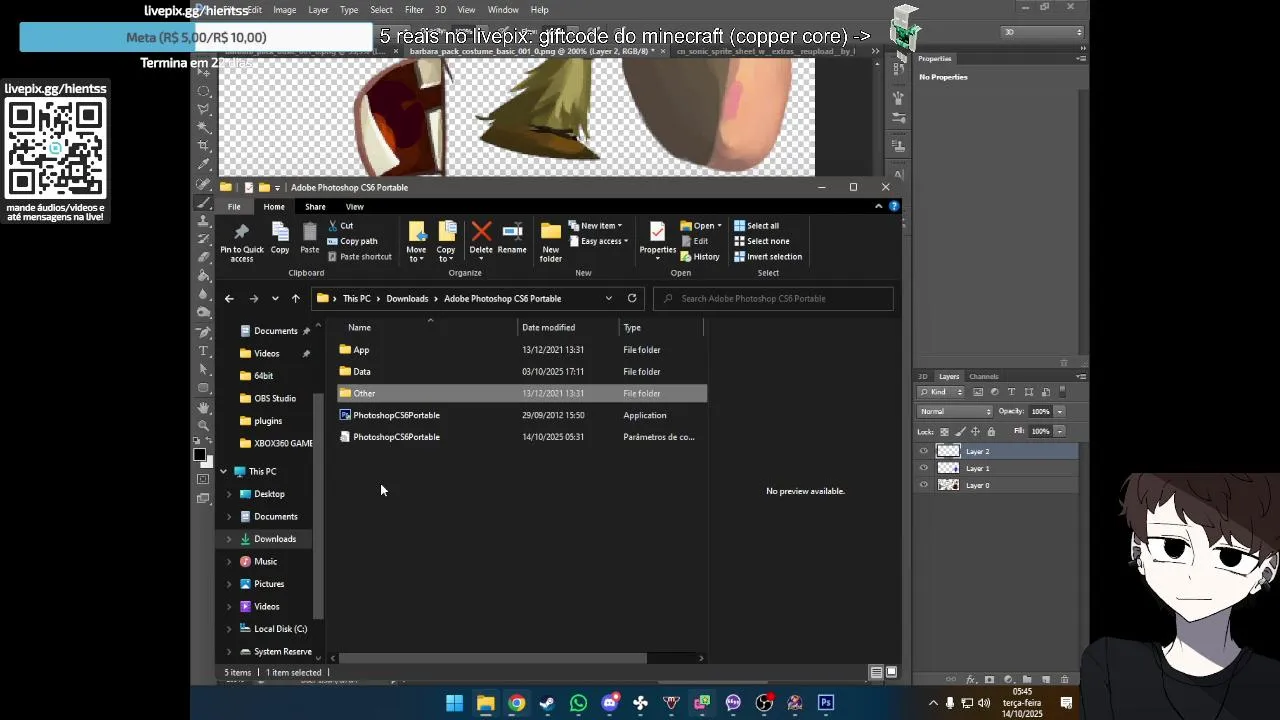Screen dimensions: 1280x720
Task: Add layer style fx icon
Action: pos(971,679)
